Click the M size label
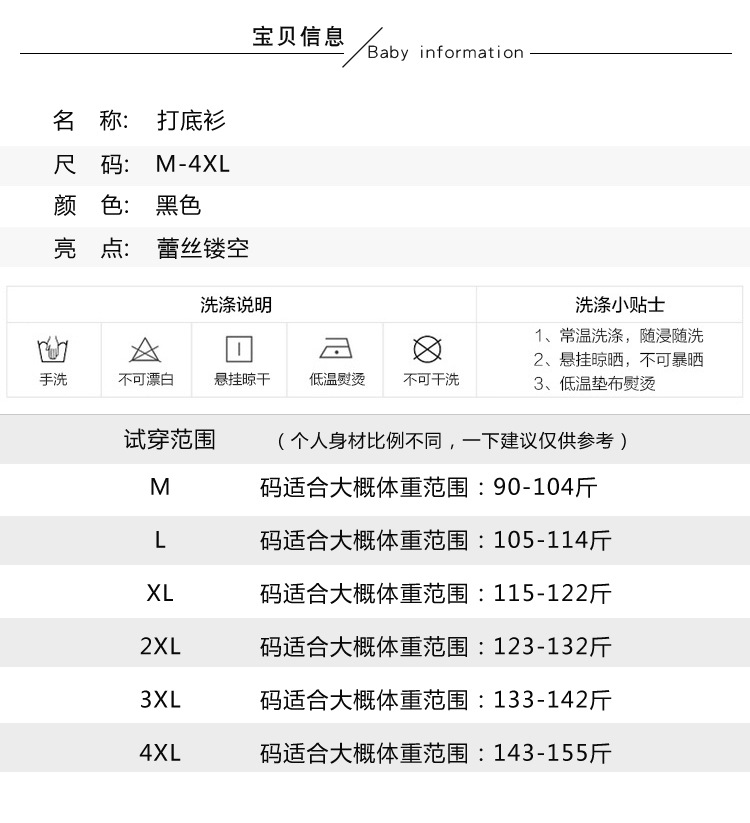This screenshot has height=823, width=750. pos(160,487)
